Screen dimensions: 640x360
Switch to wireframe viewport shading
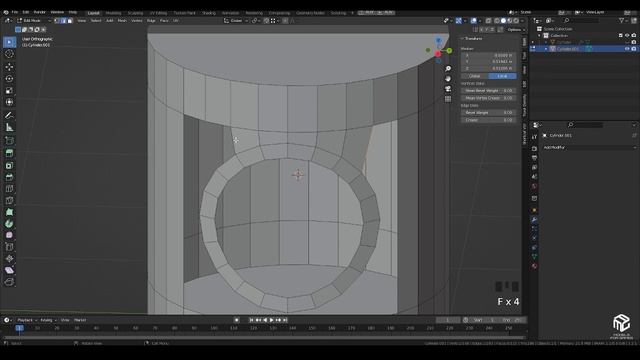point(497,20)
